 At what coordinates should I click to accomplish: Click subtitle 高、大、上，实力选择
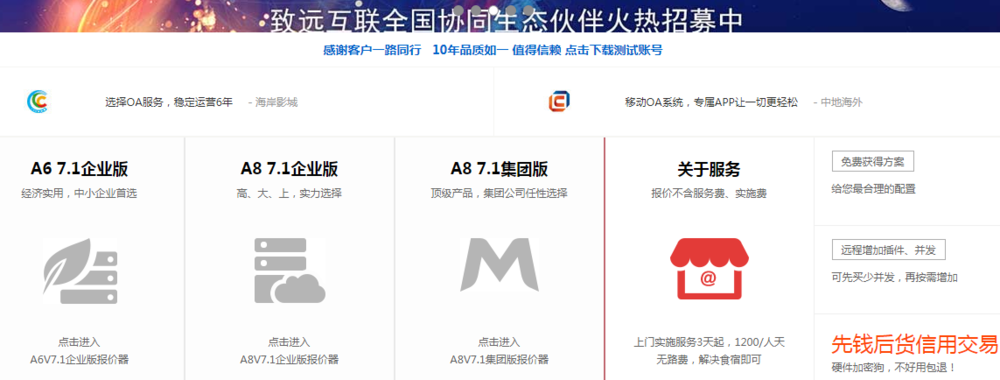[x=289, y=193]
